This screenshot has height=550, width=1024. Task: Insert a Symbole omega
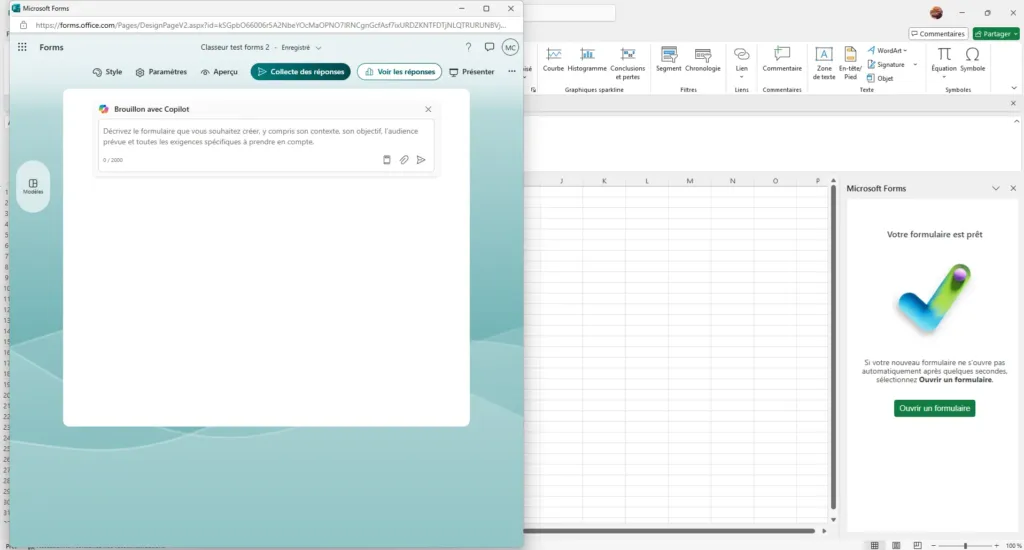pyautogui.click(x=972, y=59)
